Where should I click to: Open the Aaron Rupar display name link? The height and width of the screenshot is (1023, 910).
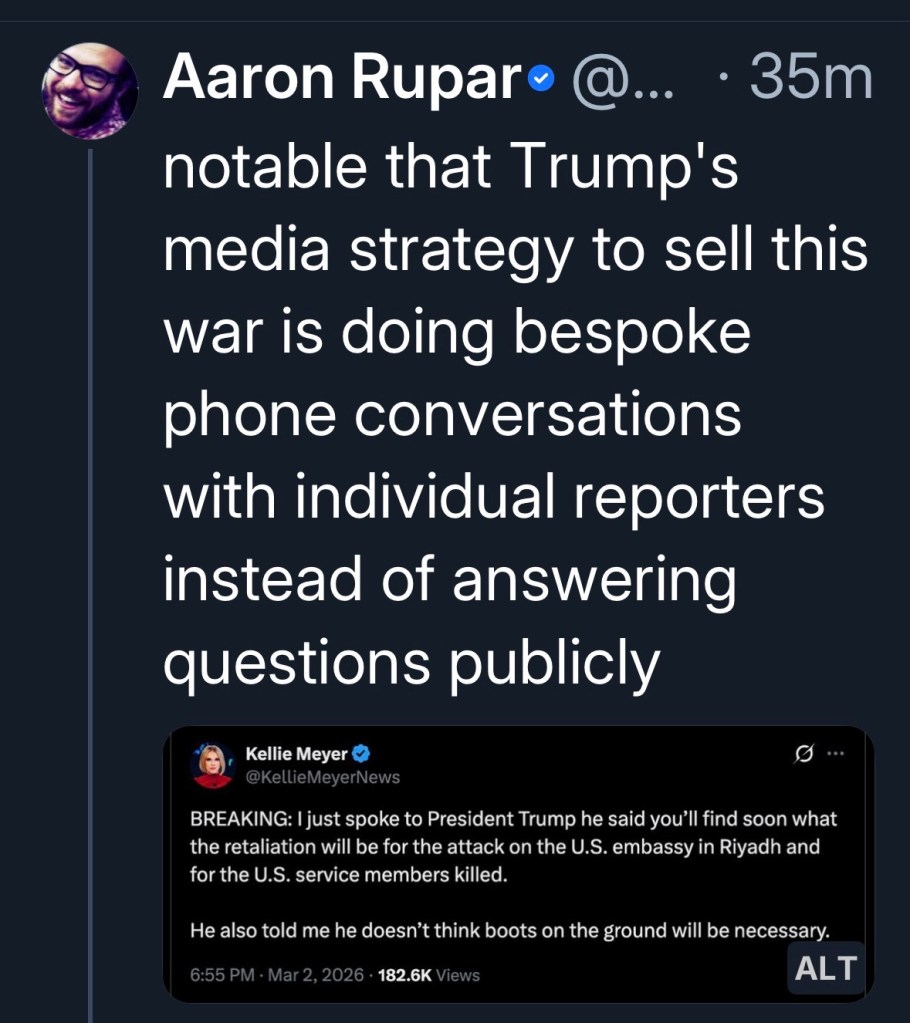(342, 76)
